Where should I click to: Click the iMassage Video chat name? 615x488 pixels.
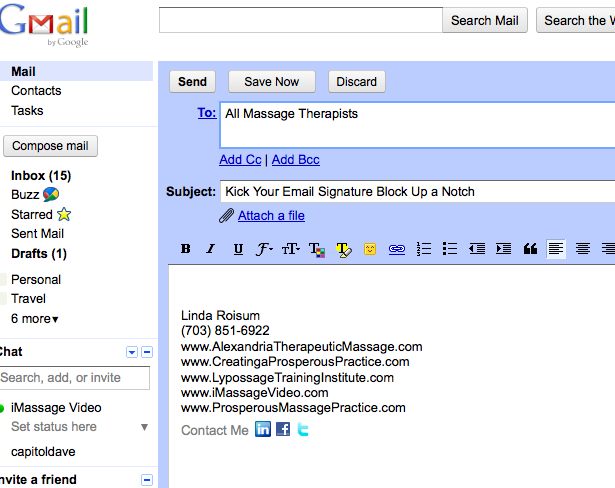(56, 408)
